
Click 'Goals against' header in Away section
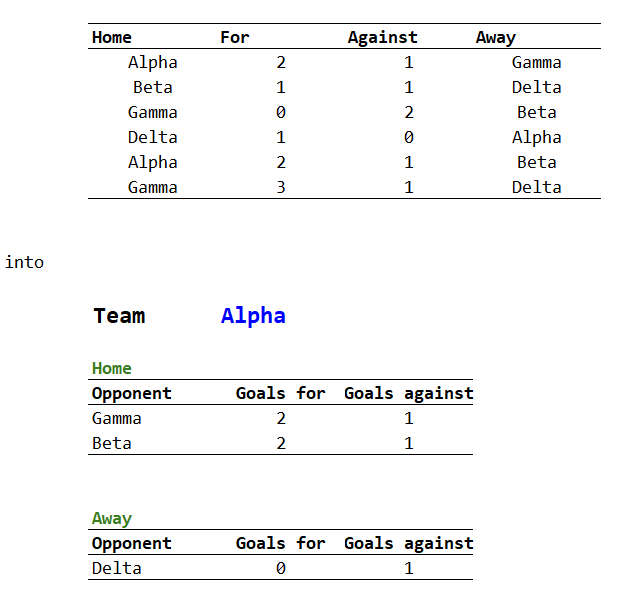[x=408, y=543]
